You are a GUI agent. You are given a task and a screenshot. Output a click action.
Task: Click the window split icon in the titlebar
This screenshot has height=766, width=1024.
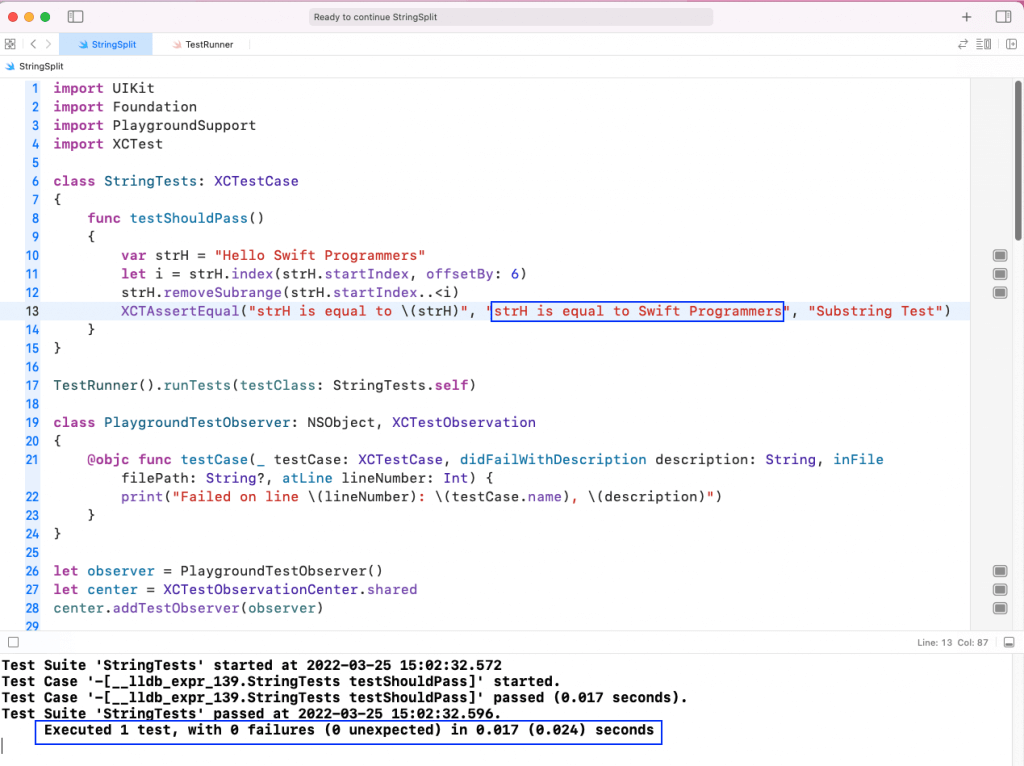pos(75,17)
